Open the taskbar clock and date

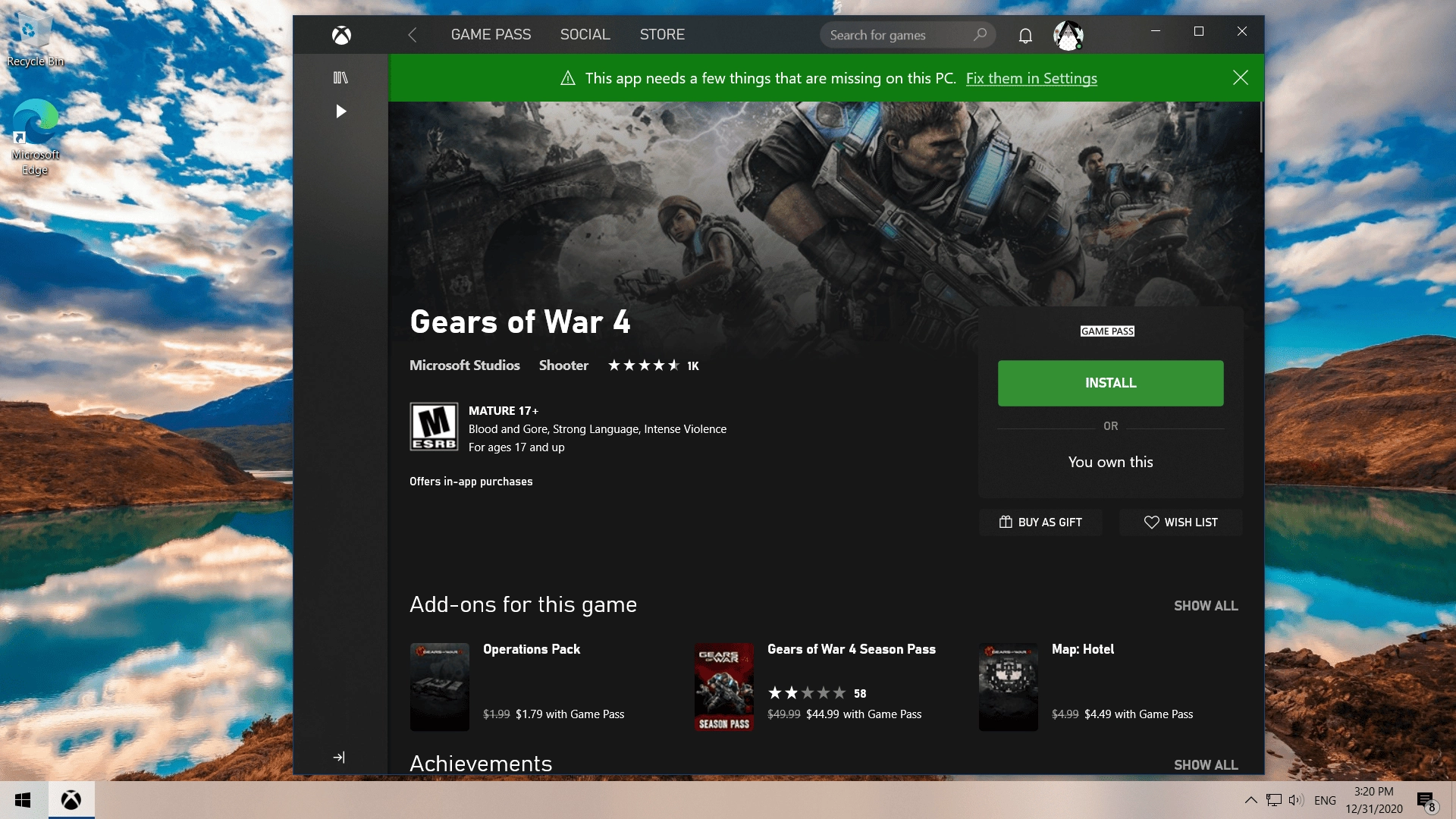point(1374,800)
